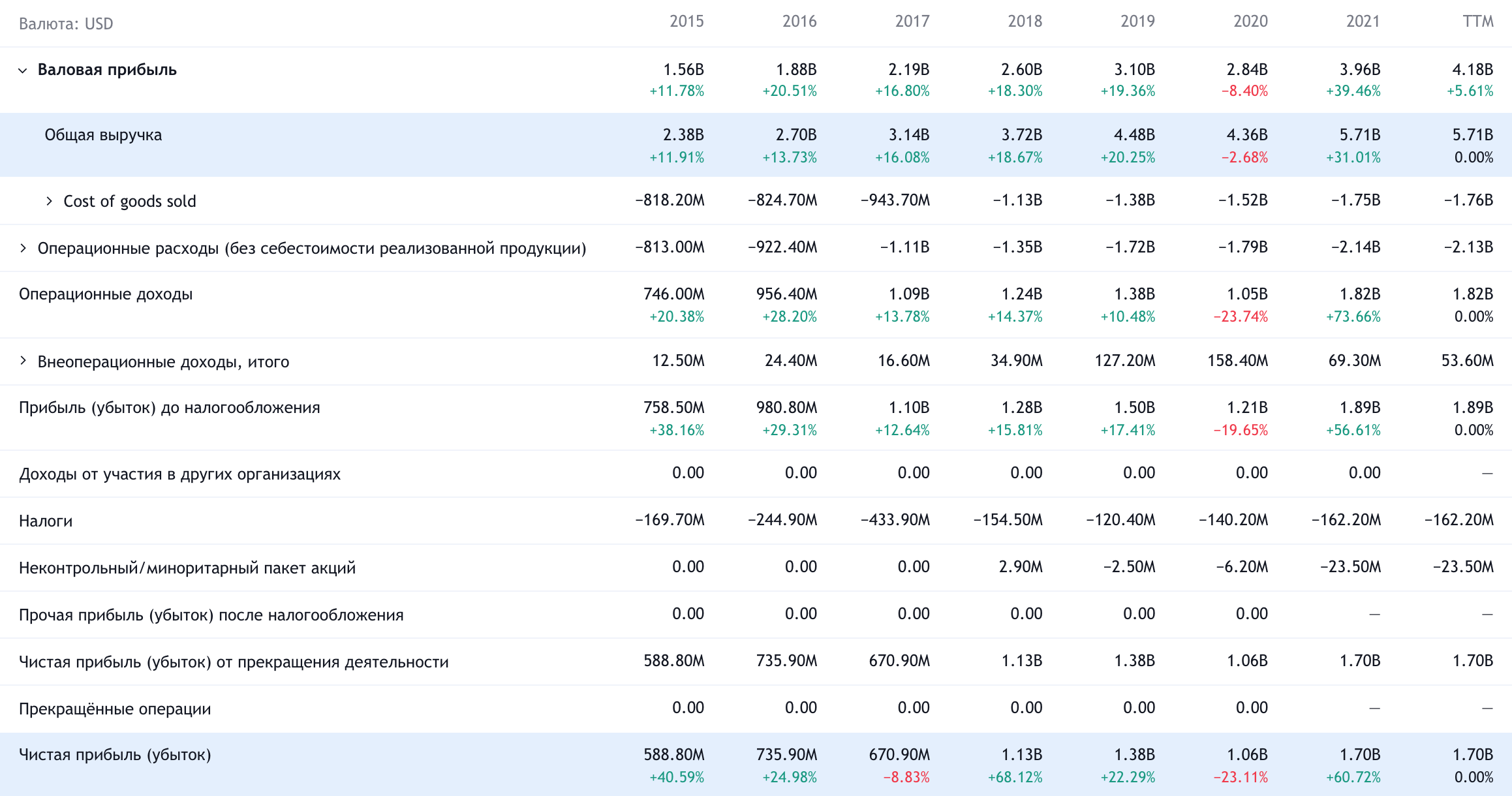Click the Валюта: USD label

point(66,24)
